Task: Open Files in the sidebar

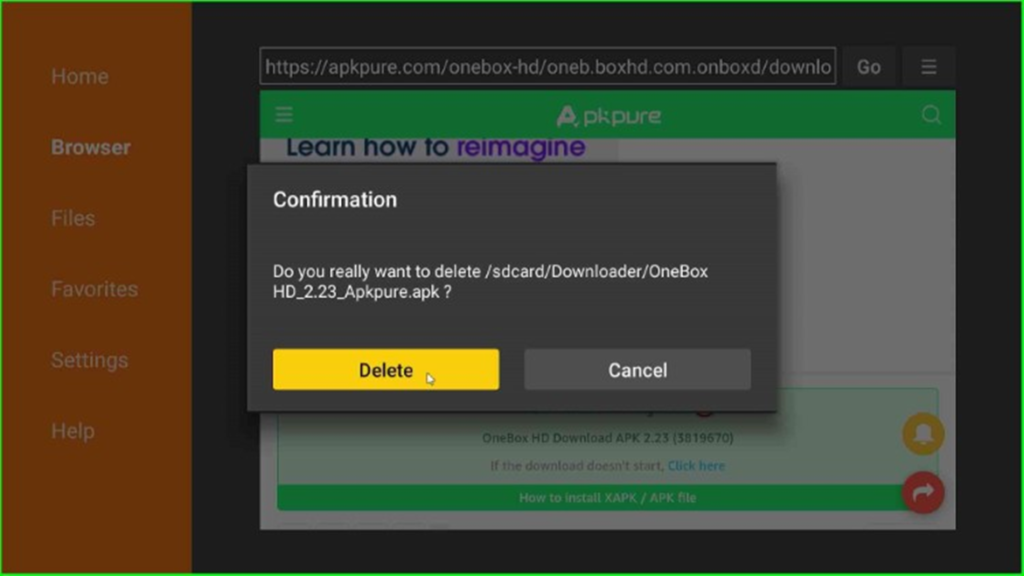Action: pyautogui.click(x=73, y=218)
